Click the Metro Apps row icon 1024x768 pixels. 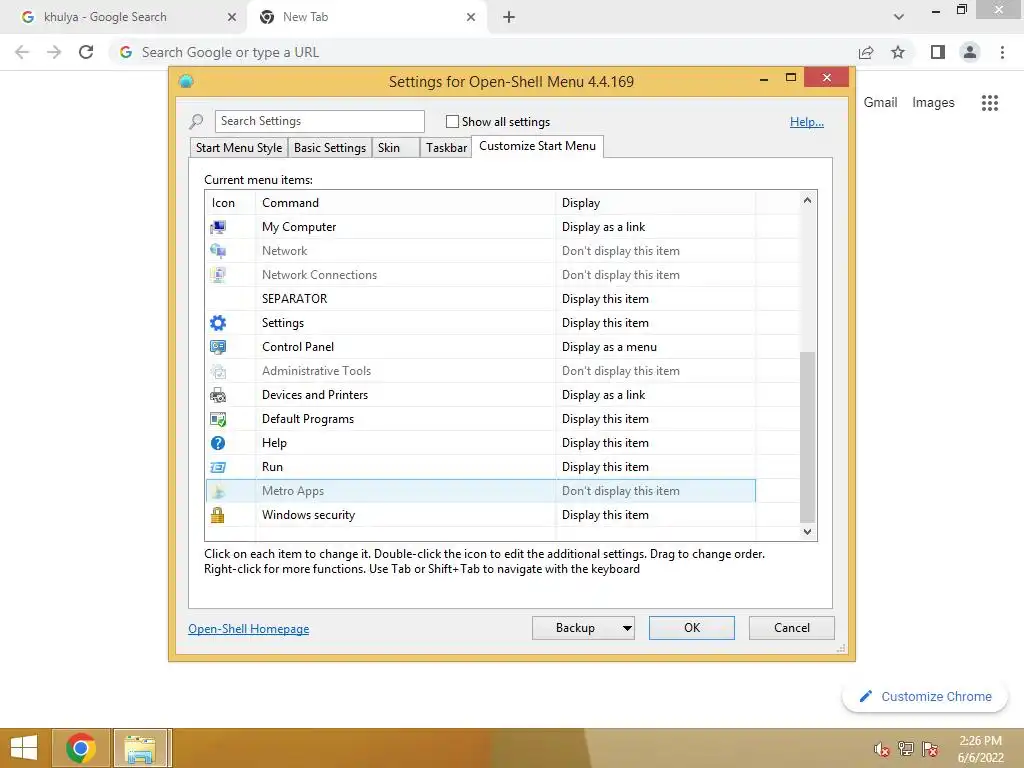217,491
